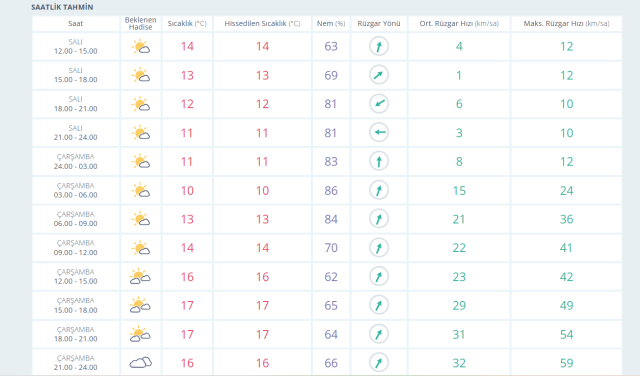The image size is (640, 376).
Task: Click the SALI 12.00 - 15.00 time cell
Action: click(x=76, y=47)
